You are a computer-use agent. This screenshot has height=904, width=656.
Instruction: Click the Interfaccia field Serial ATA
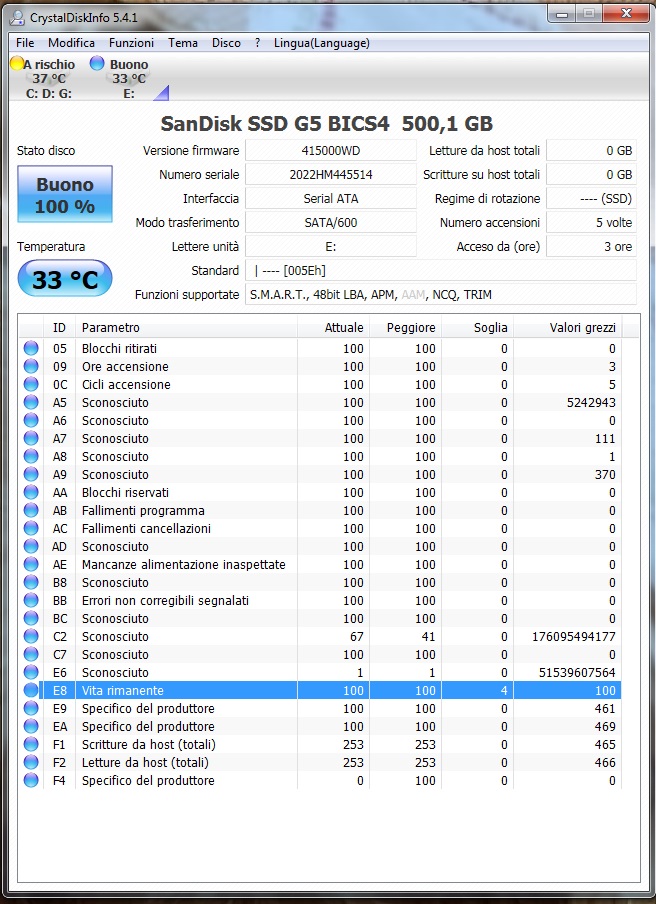pos(331,198)
